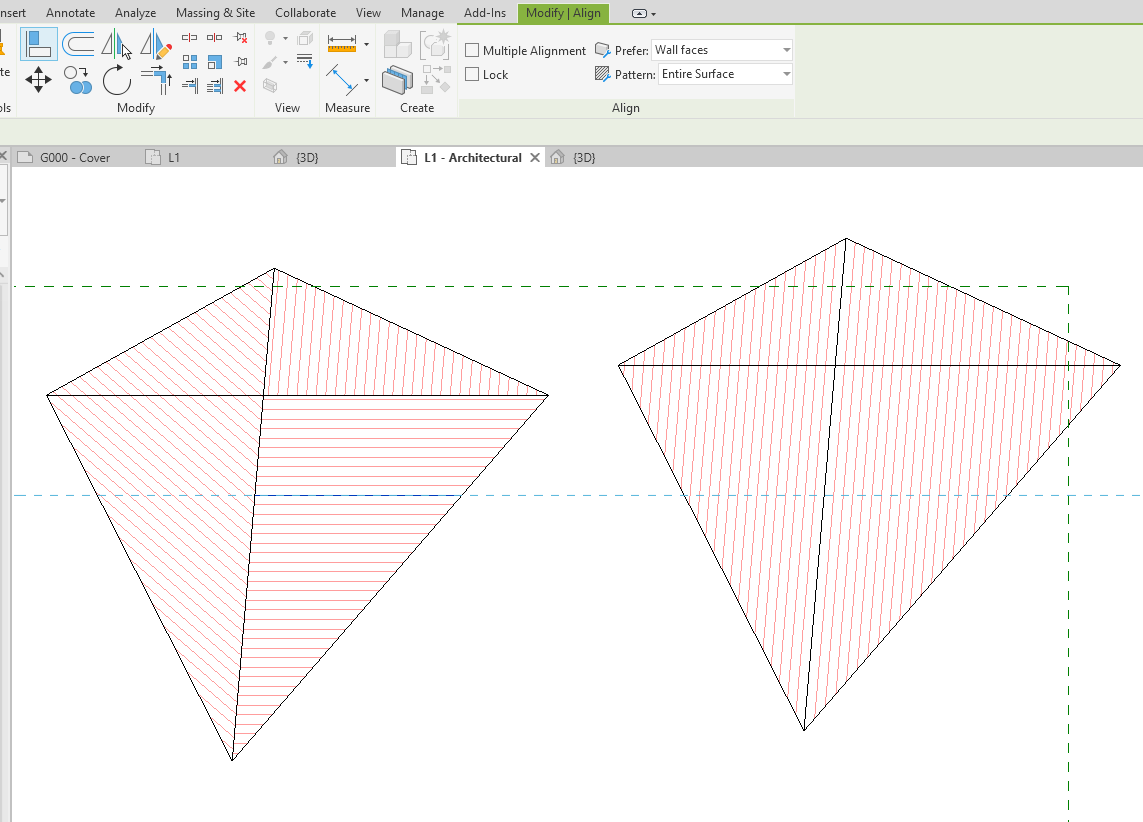Viewport: 1143px width, 822px height.
Task: Choose the Move tool
Action: (x=39, y=80)
